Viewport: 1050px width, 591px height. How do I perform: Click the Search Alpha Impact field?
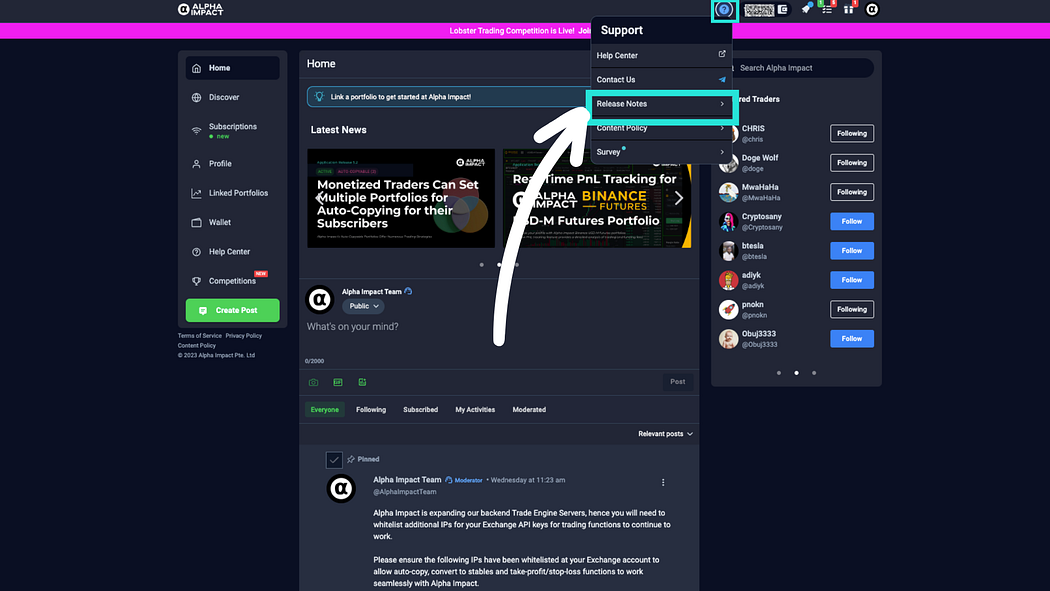click(800, 68)
